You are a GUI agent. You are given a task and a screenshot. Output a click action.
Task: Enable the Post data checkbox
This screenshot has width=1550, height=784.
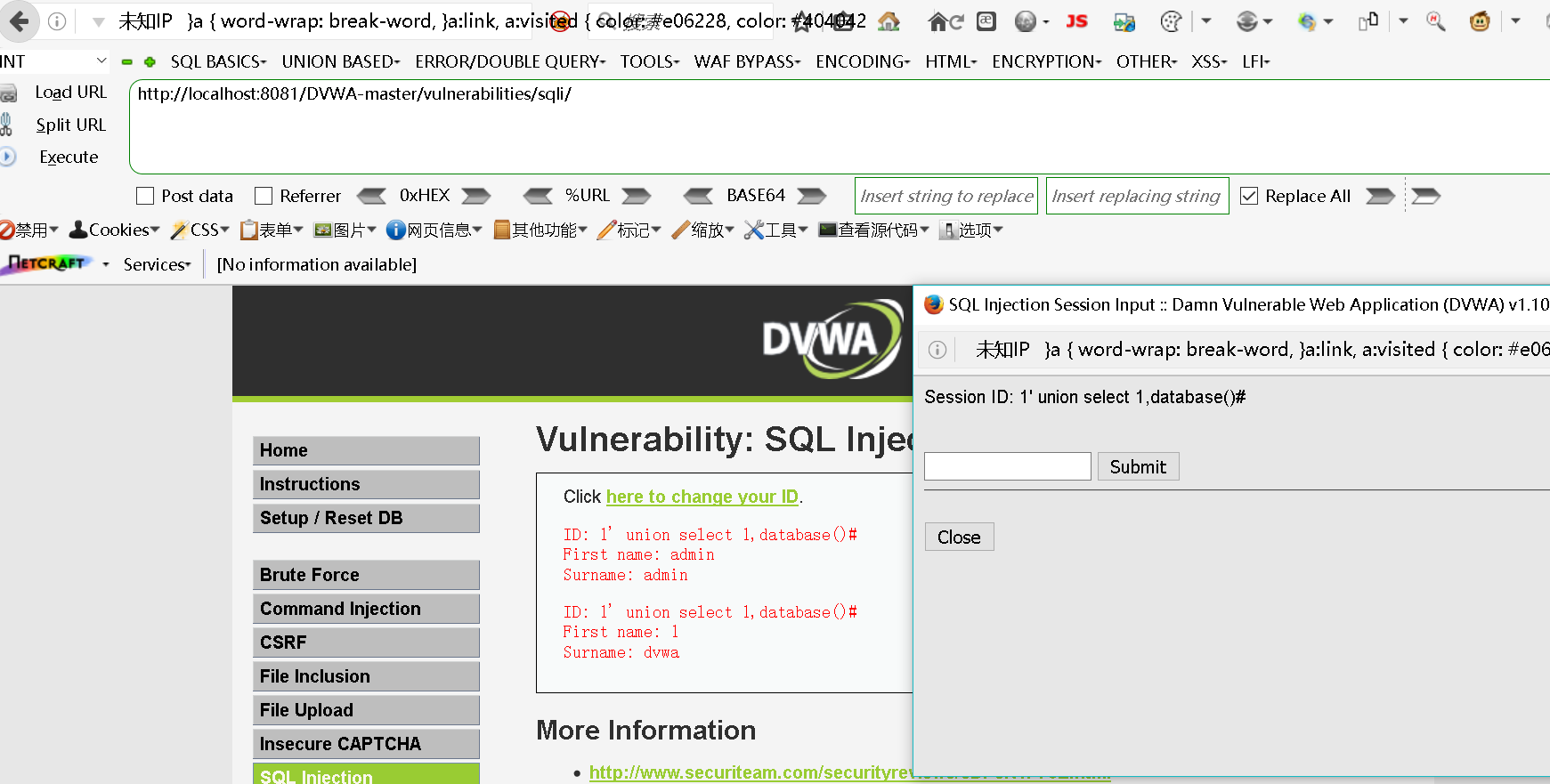145,196
